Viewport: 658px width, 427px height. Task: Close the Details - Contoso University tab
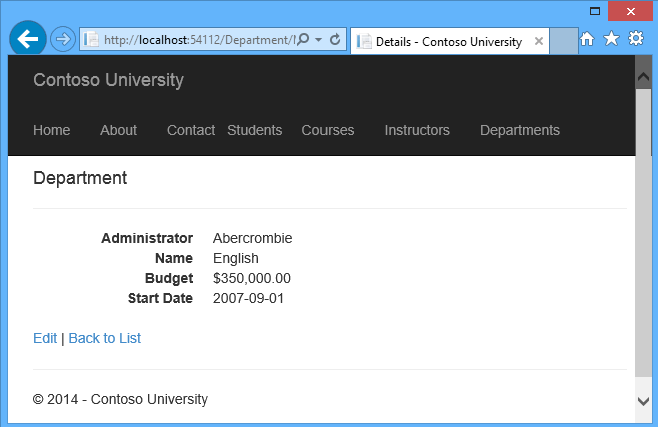tap(539, 42)
